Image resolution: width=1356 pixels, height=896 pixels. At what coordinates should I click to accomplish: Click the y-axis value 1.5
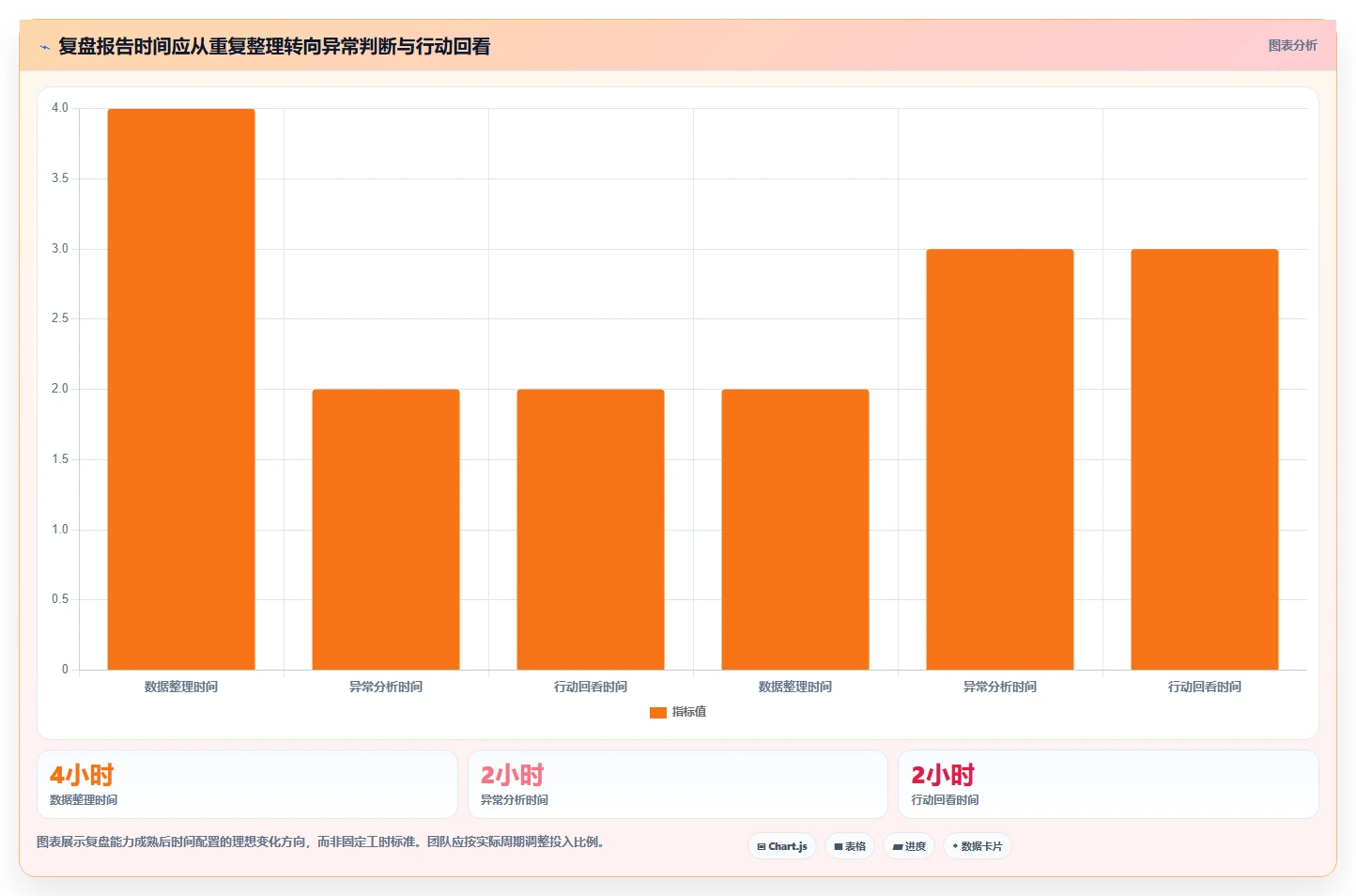click(x=60, y=459)
